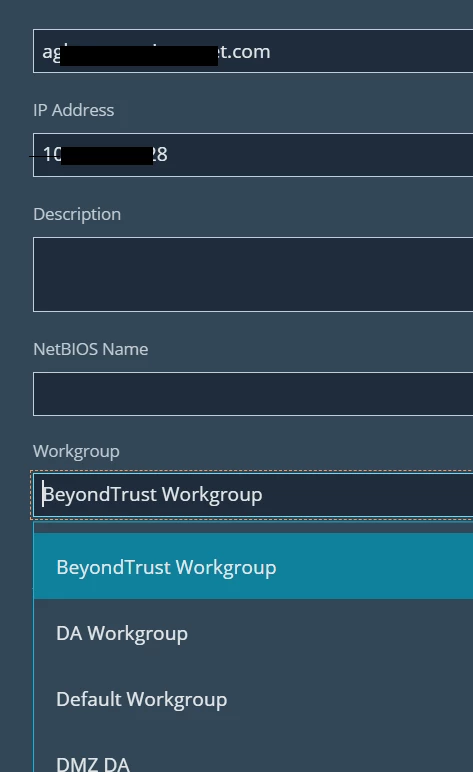The width and height of the screenshot is (473, 772).
Task: Pick the DMZ DA entry
Action: pos(253,753)
